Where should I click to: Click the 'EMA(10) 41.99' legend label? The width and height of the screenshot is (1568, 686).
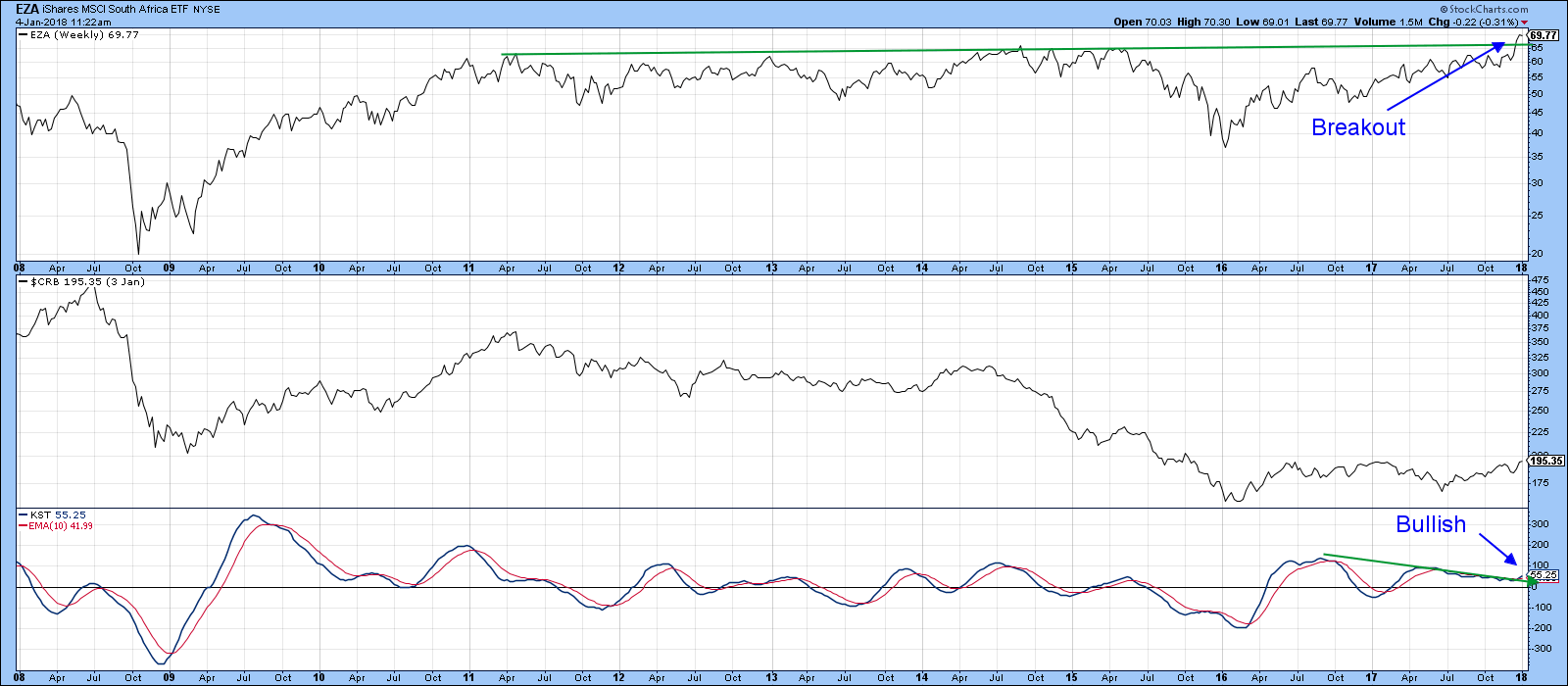pos(56,526)
